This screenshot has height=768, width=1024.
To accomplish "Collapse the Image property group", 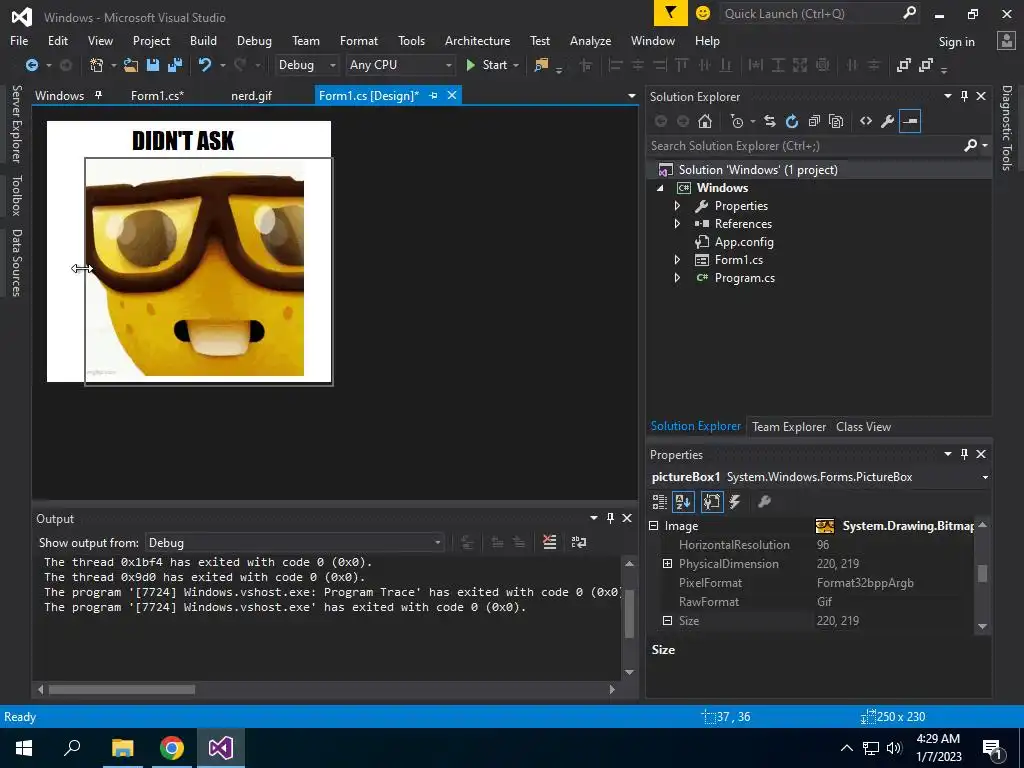I will (654, 526).
